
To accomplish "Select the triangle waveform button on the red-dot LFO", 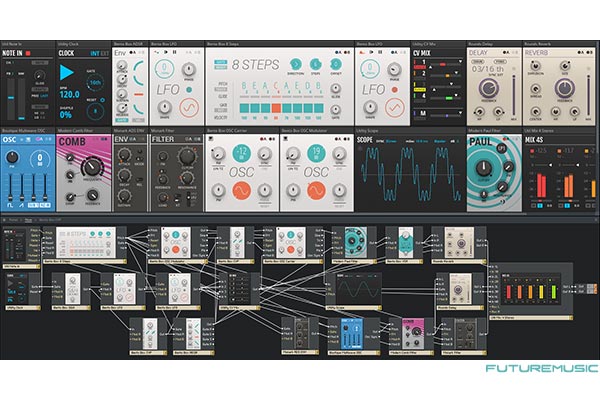I will (395, 108).
